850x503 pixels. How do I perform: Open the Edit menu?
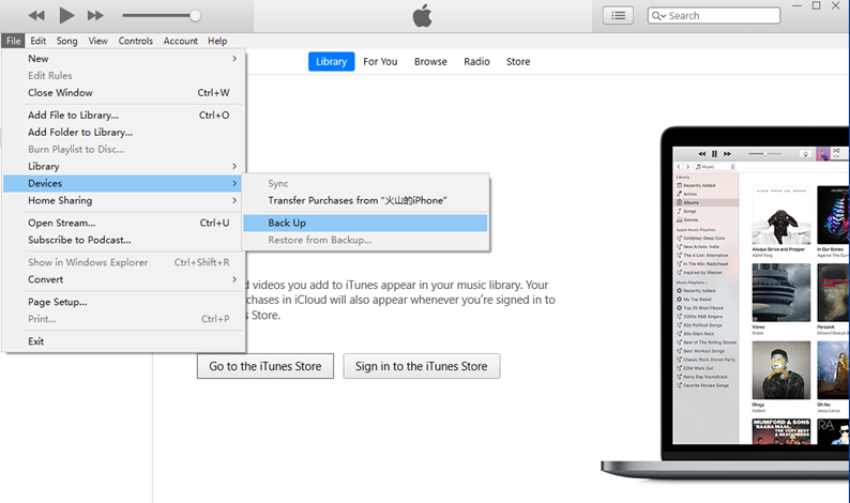[x=38, y=41]
